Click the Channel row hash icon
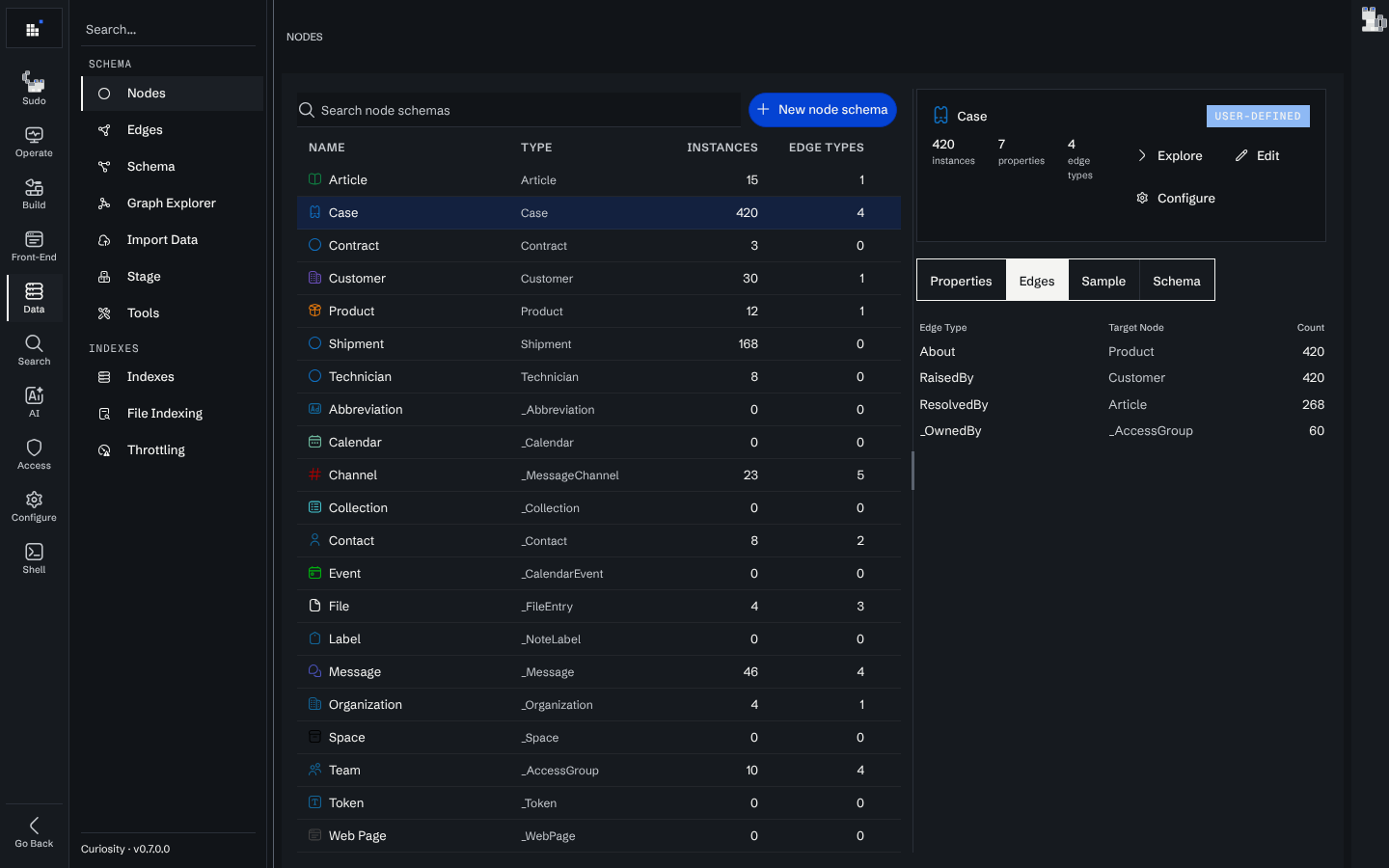 (x=314, y=475)
